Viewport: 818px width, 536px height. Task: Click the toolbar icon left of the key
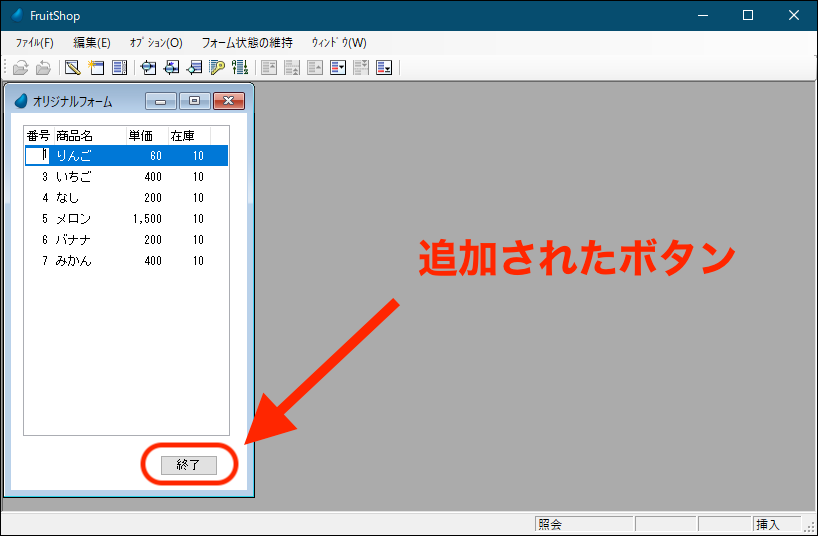point(194,68)
